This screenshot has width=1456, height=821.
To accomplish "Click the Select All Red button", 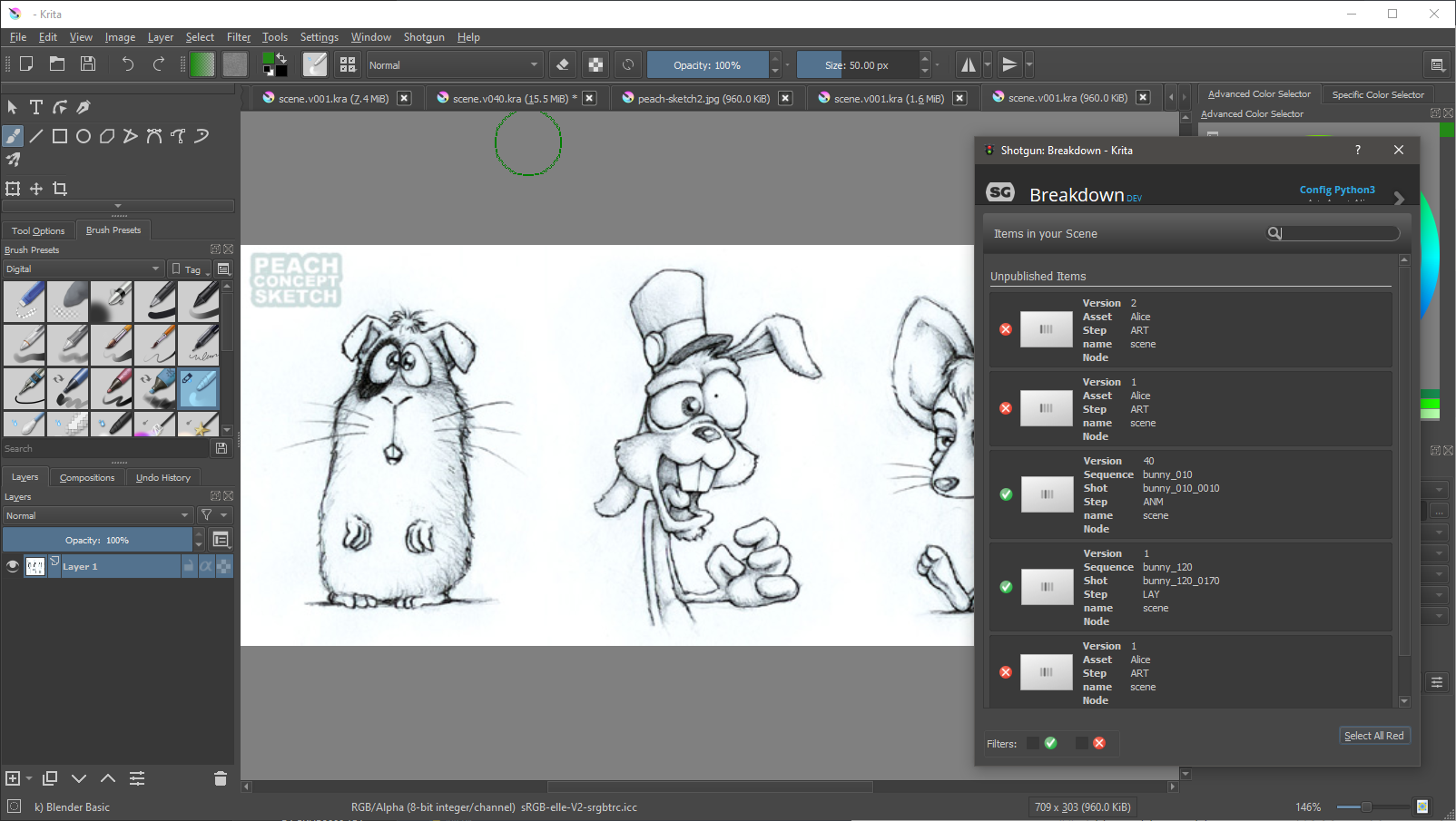I will (x=1373, y=736).
